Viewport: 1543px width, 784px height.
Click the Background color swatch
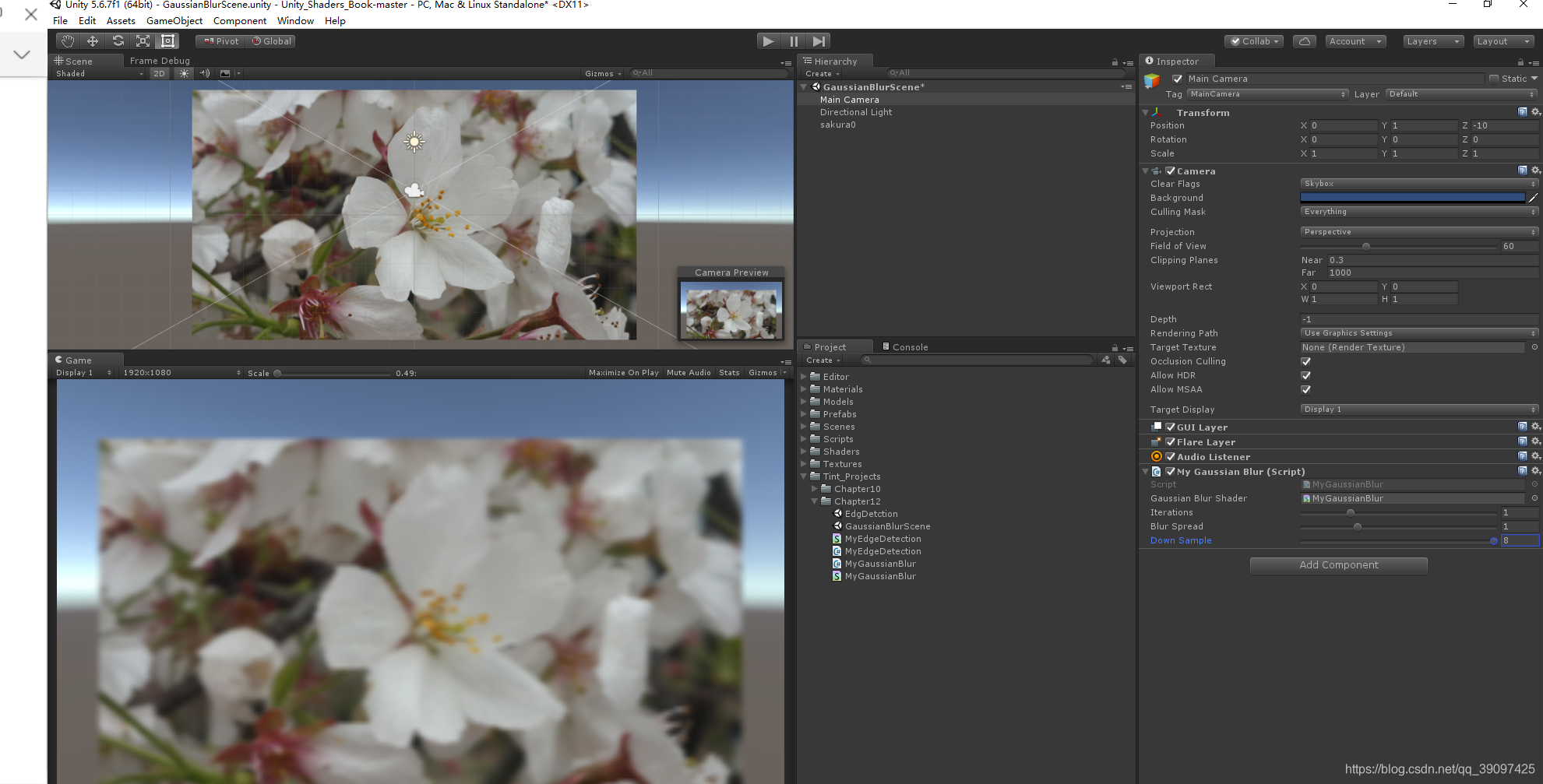[1413, 198]
